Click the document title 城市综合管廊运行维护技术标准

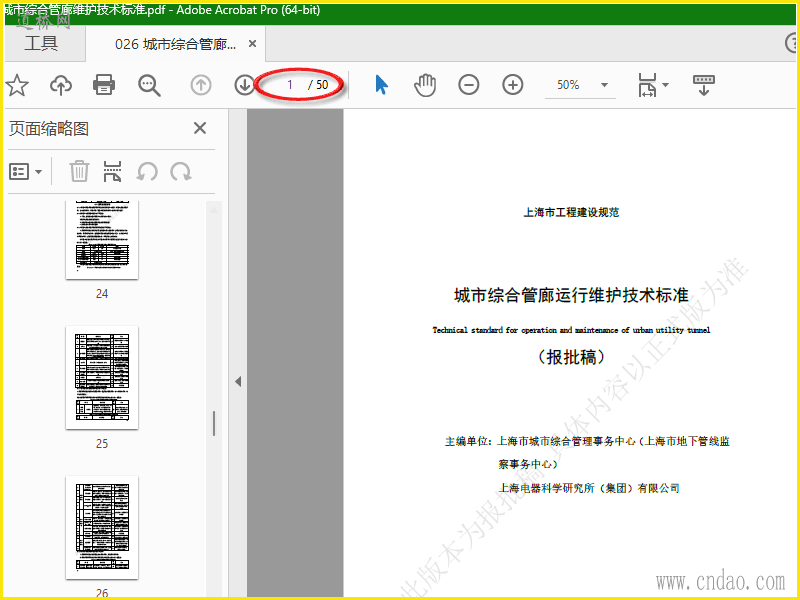(x=571, y=295)
